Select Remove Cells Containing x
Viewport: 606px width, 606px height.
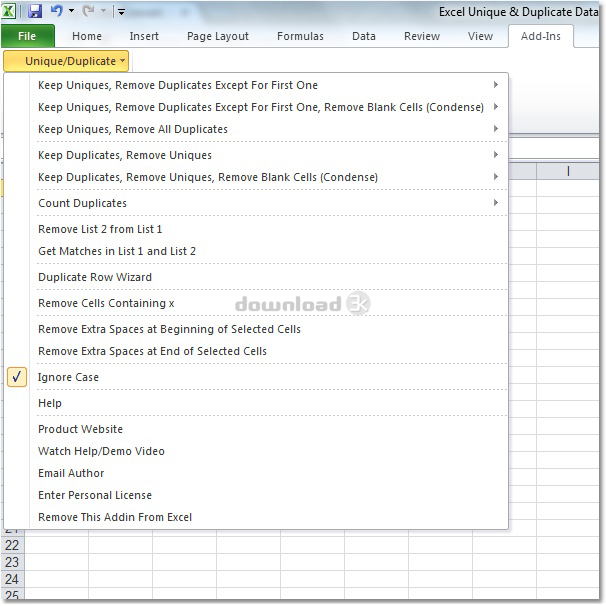tap(106, 303)
